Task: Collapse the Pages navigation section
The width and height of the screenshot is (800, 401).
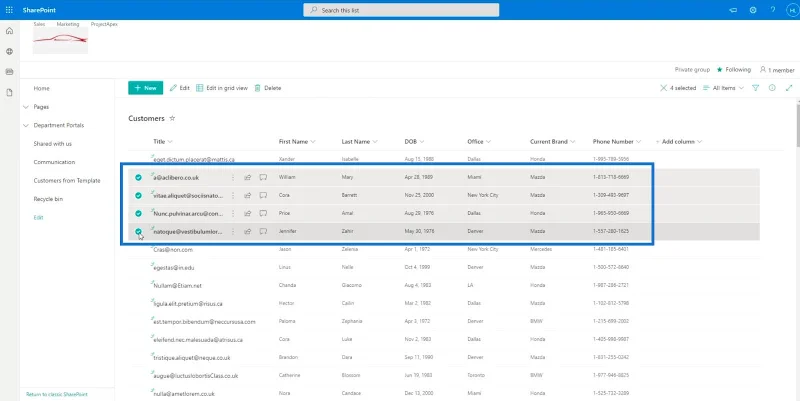Action: pyautogui.click(x=26, y=107)
